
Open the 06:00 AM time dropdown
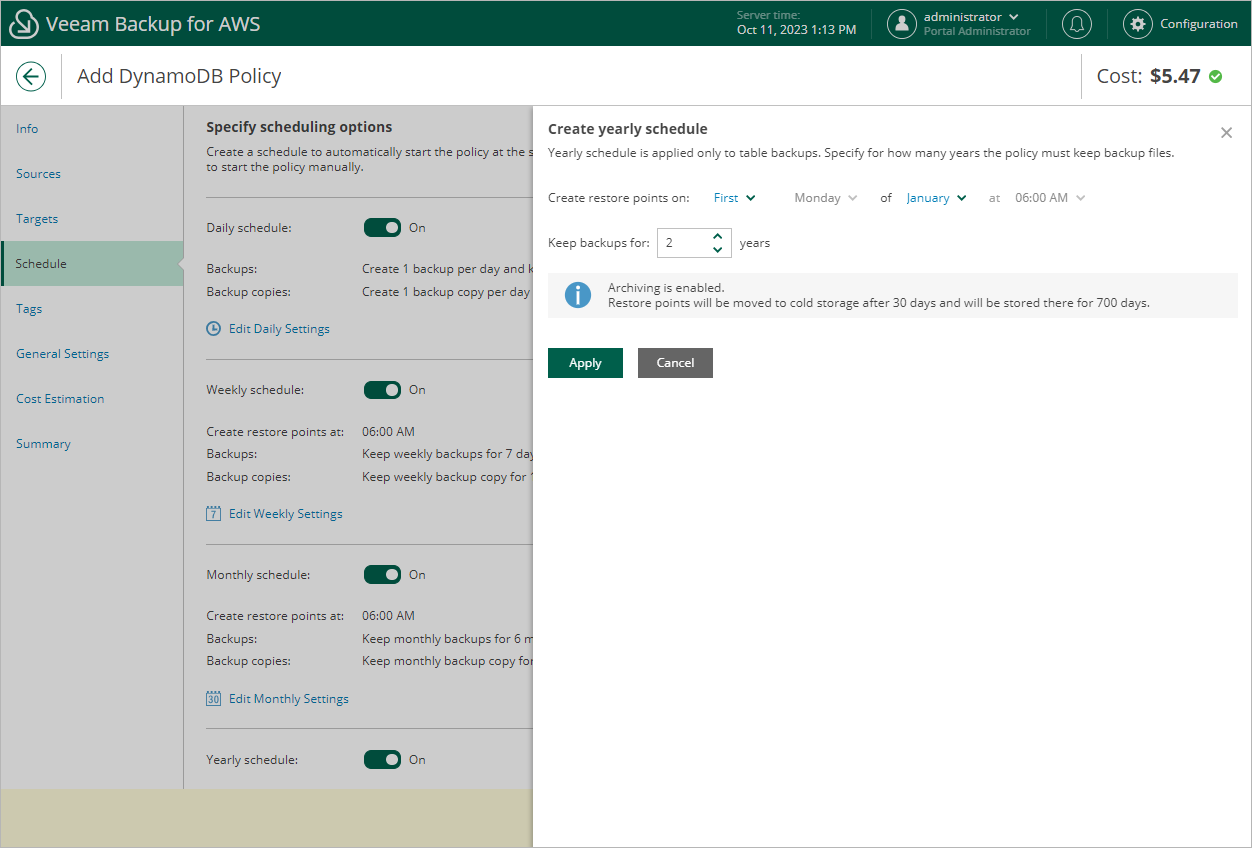coord(1050,198)
